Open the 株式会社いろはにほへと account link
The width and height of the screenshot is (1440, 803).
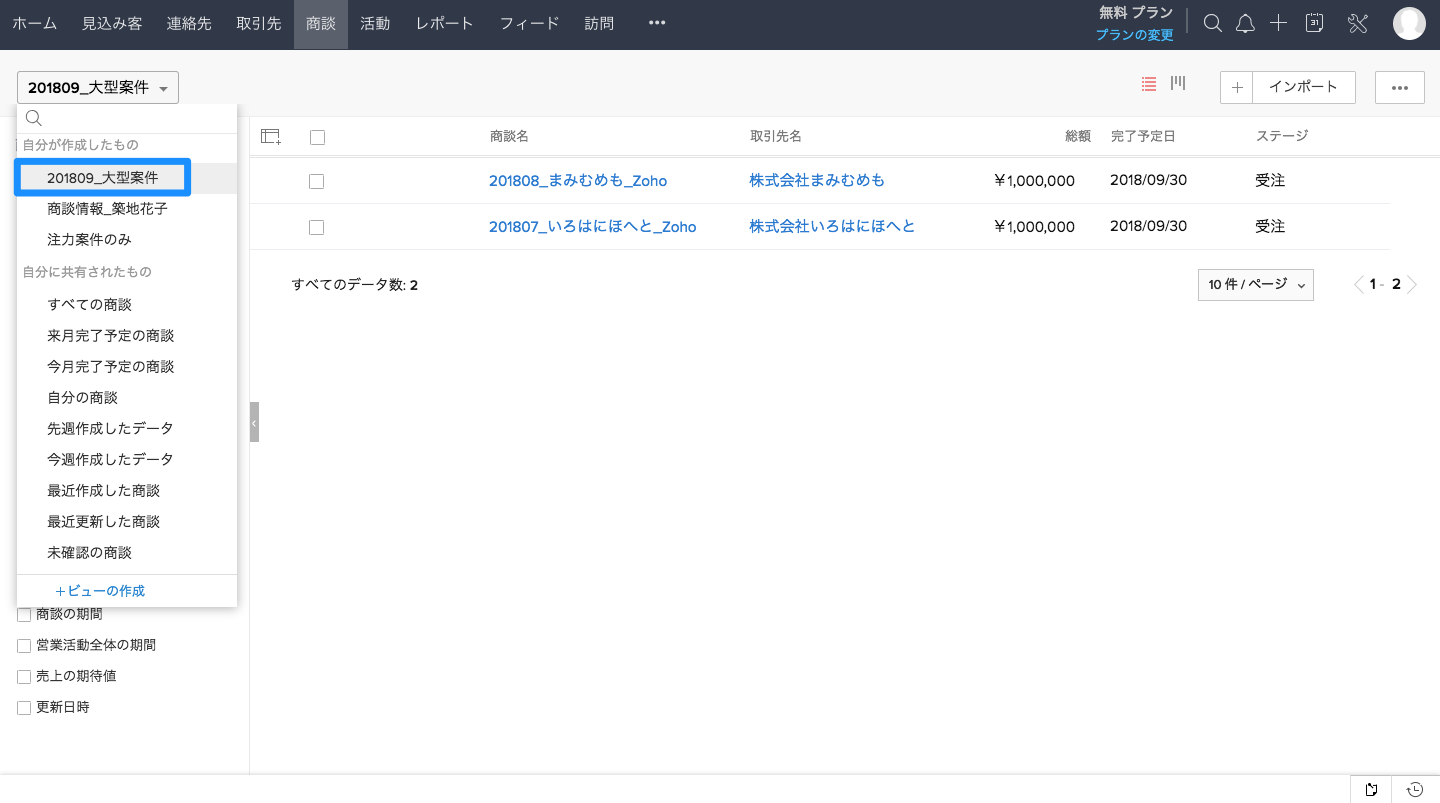832,227
